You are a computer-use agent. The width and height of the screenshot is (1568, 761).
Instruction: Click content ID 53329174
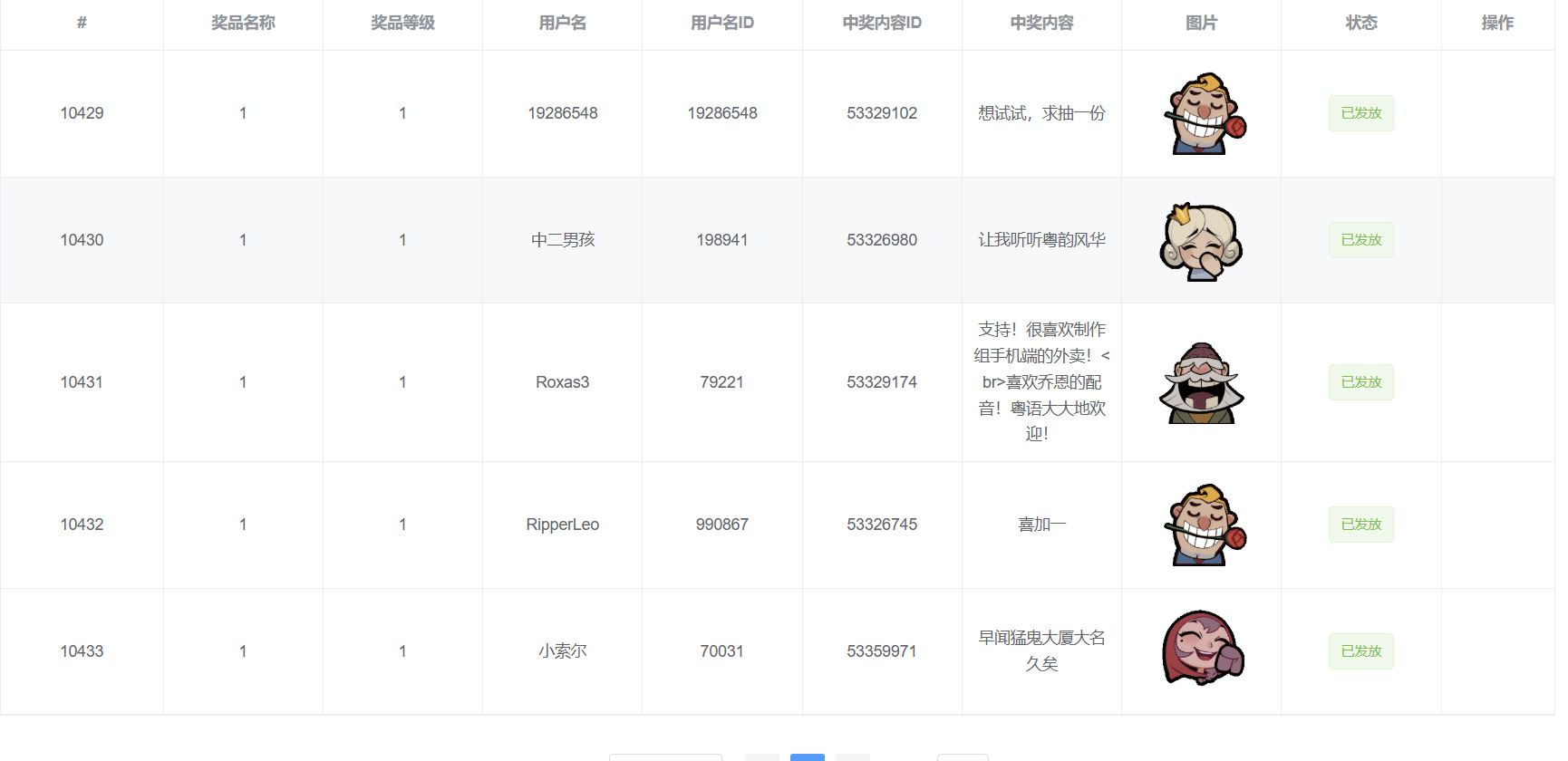(x=882, y=382)
